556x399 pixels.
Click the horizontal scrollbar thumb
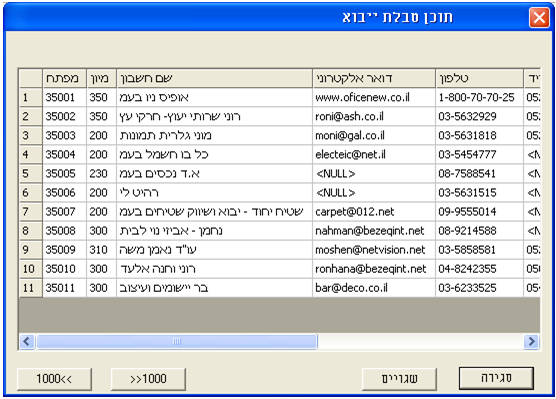point(177,342)
